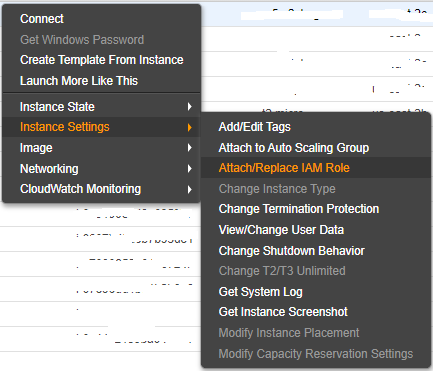Expand the arrow next to Image

[189, 148]
